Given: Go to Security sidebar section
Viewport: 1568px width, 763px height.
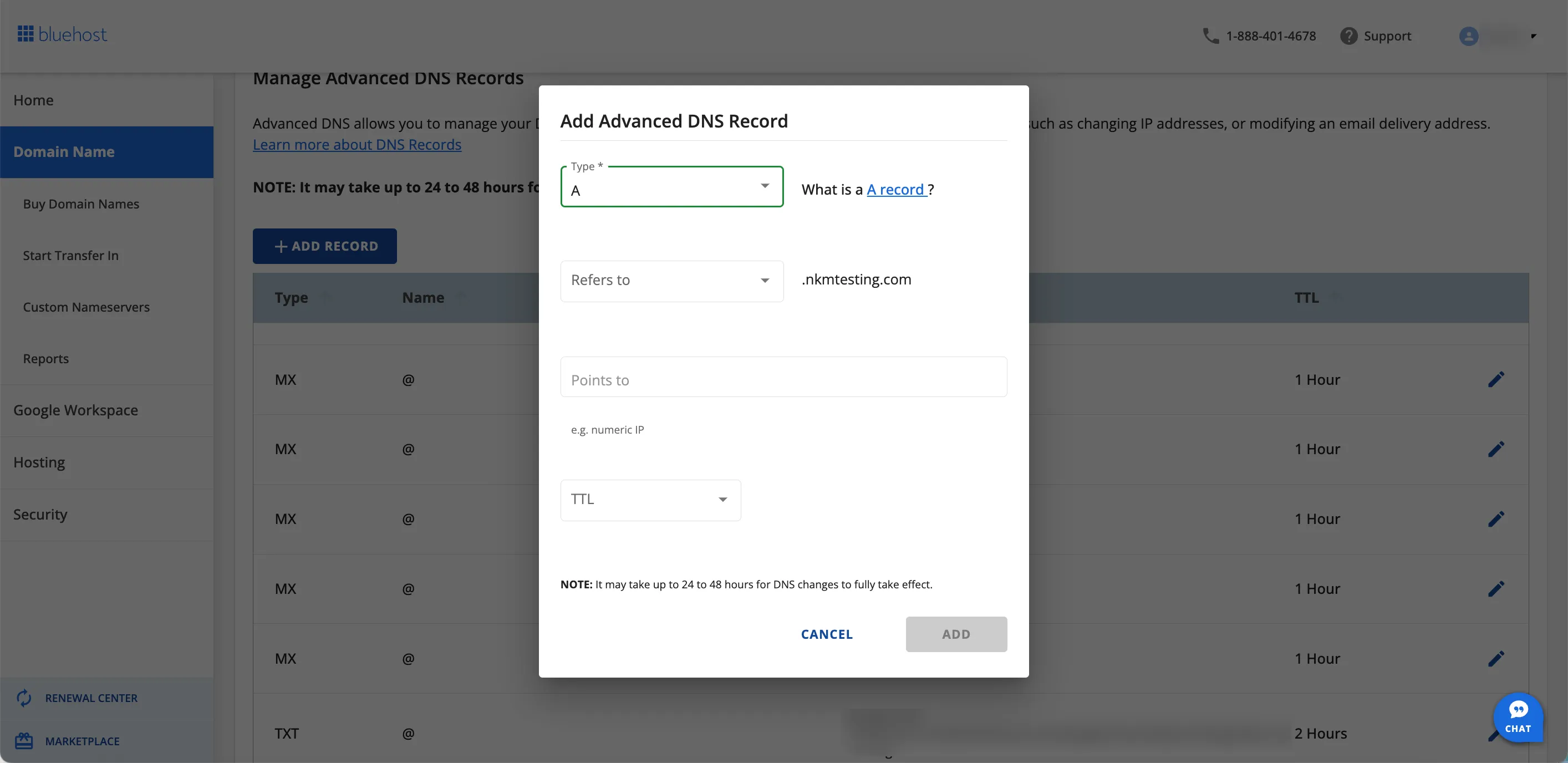Looking at the screenshot, I should tap(41, 514).
